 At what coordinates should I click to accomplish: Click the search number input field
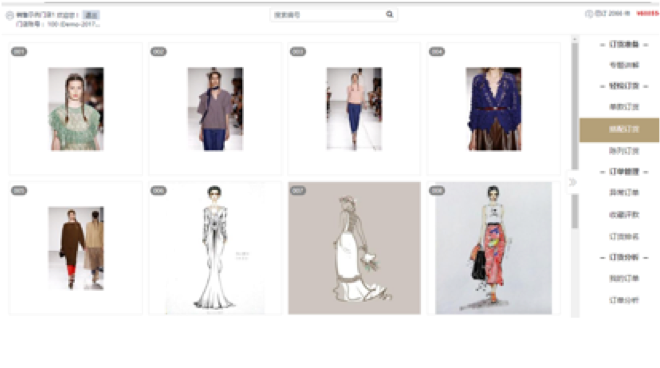coord(328,15)
